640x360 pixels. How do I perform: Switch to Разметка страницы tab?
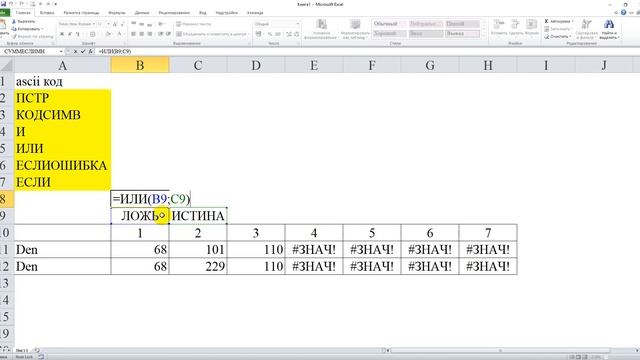click(x=81, y=13)
